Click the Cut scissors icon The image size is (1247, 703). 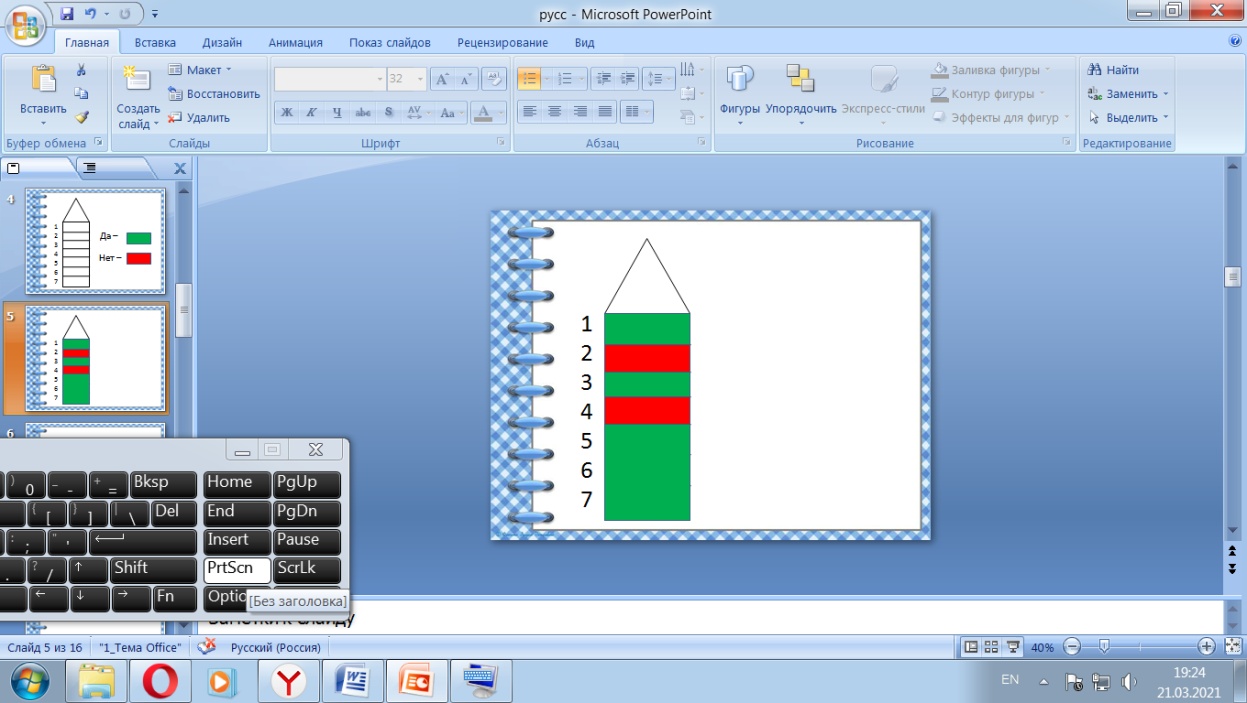(x=81, y=70)
